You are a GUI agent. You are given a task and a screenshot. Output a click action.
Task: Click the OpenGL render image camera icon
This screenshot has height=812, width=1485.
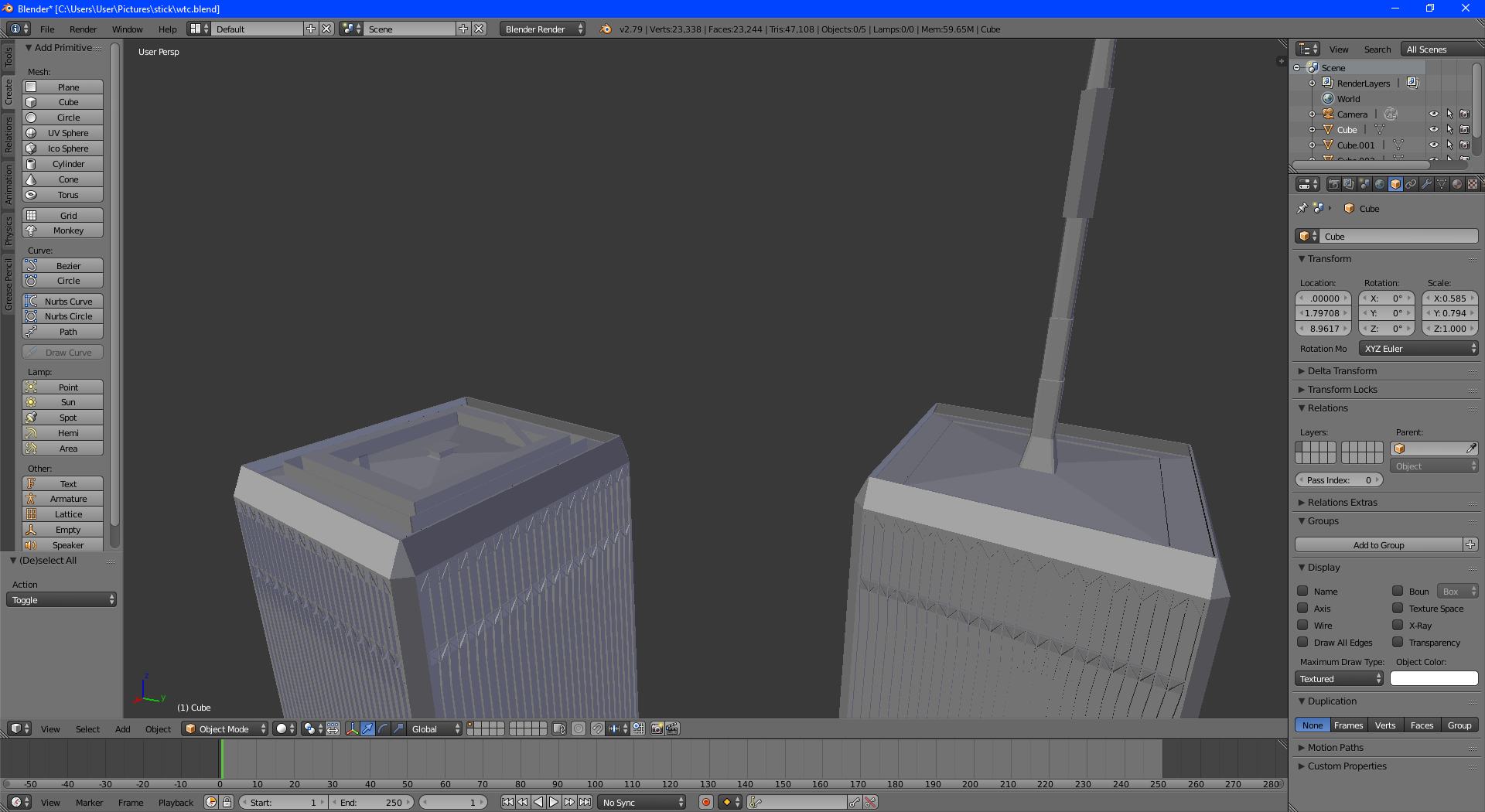657,728
